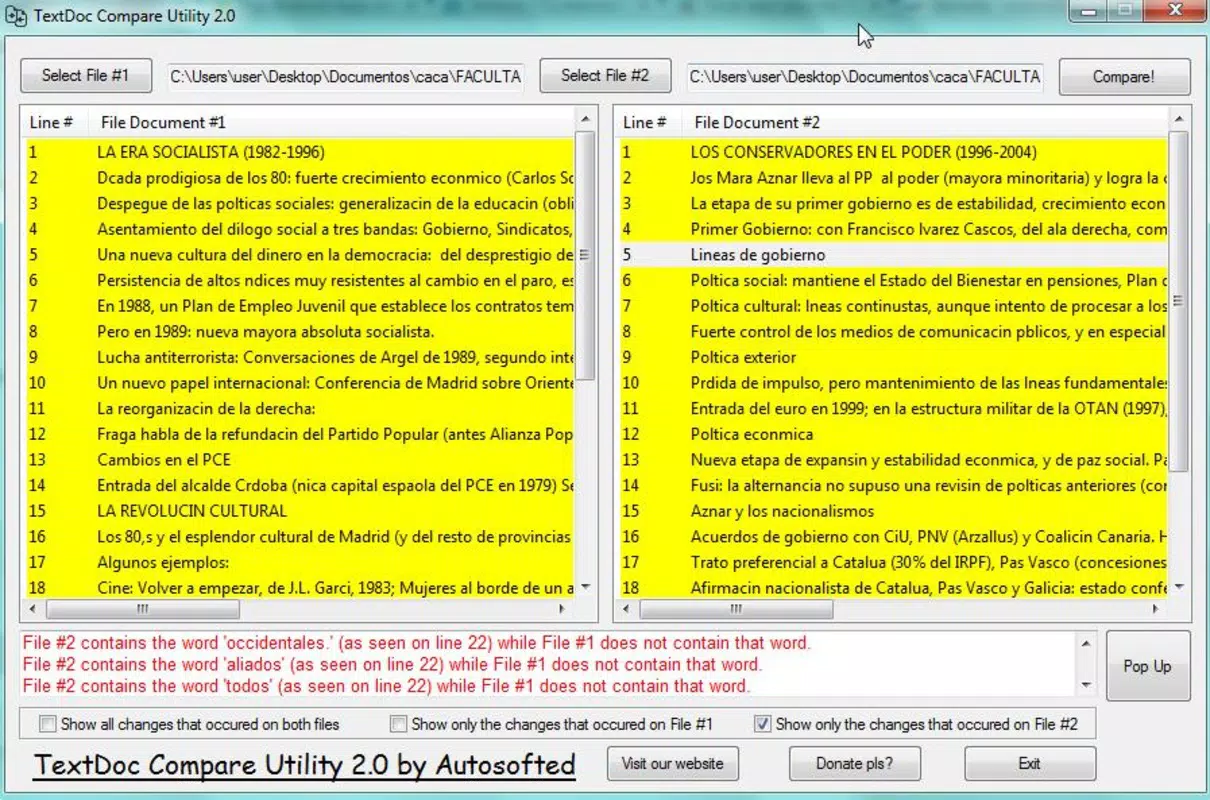Click File #1 scroll right arrow
The width and height of the screenshot is (1210, 800).
[x=563, y=608]
